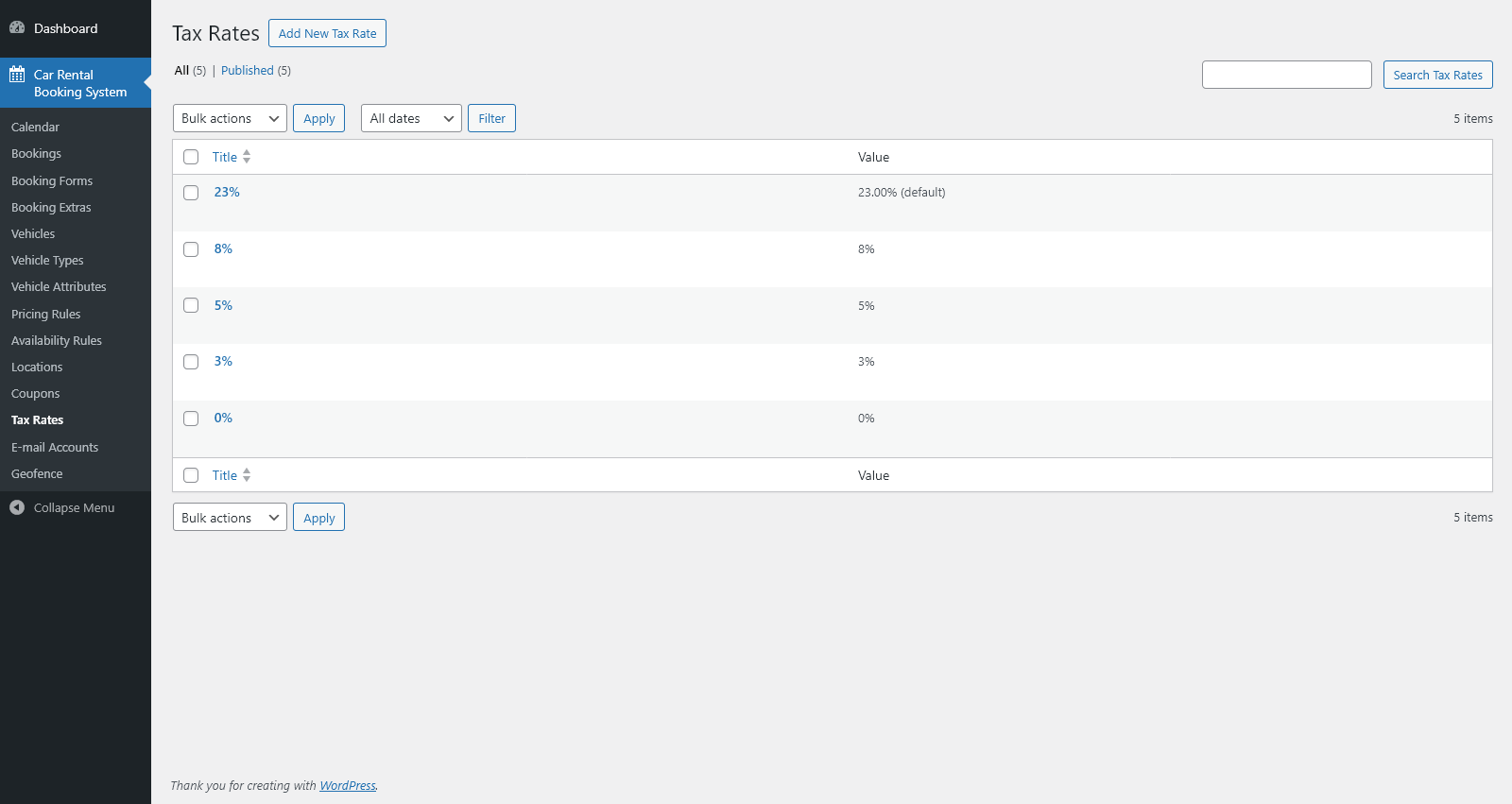Viewport: 1512px width, 804px height.
Task: Click the 0% value cell
Action: point(867,419)
